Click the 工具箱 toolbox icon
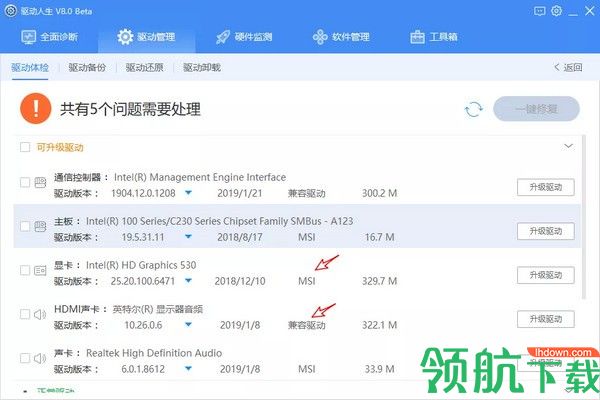 pyautogui.click(x=417, y=37)
